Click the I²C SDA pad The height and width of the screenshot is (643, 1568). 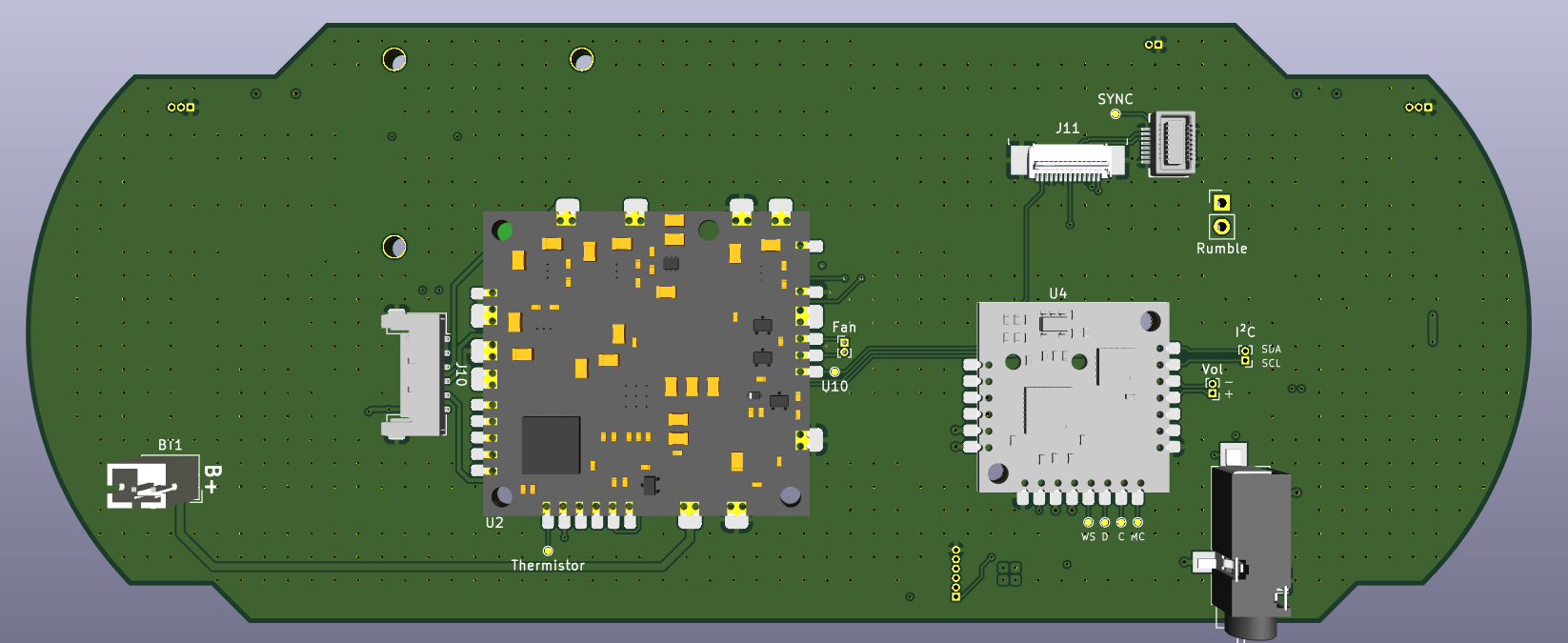click(1245, 350)
